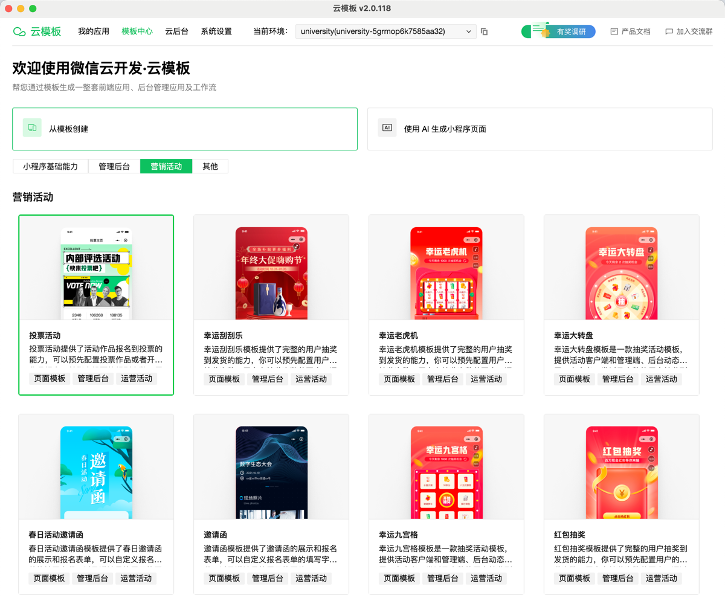Switch to the 营销活动 category tab
Image resolution: width=726 pixels, height=596 pixels.
(x=166, y=166)
